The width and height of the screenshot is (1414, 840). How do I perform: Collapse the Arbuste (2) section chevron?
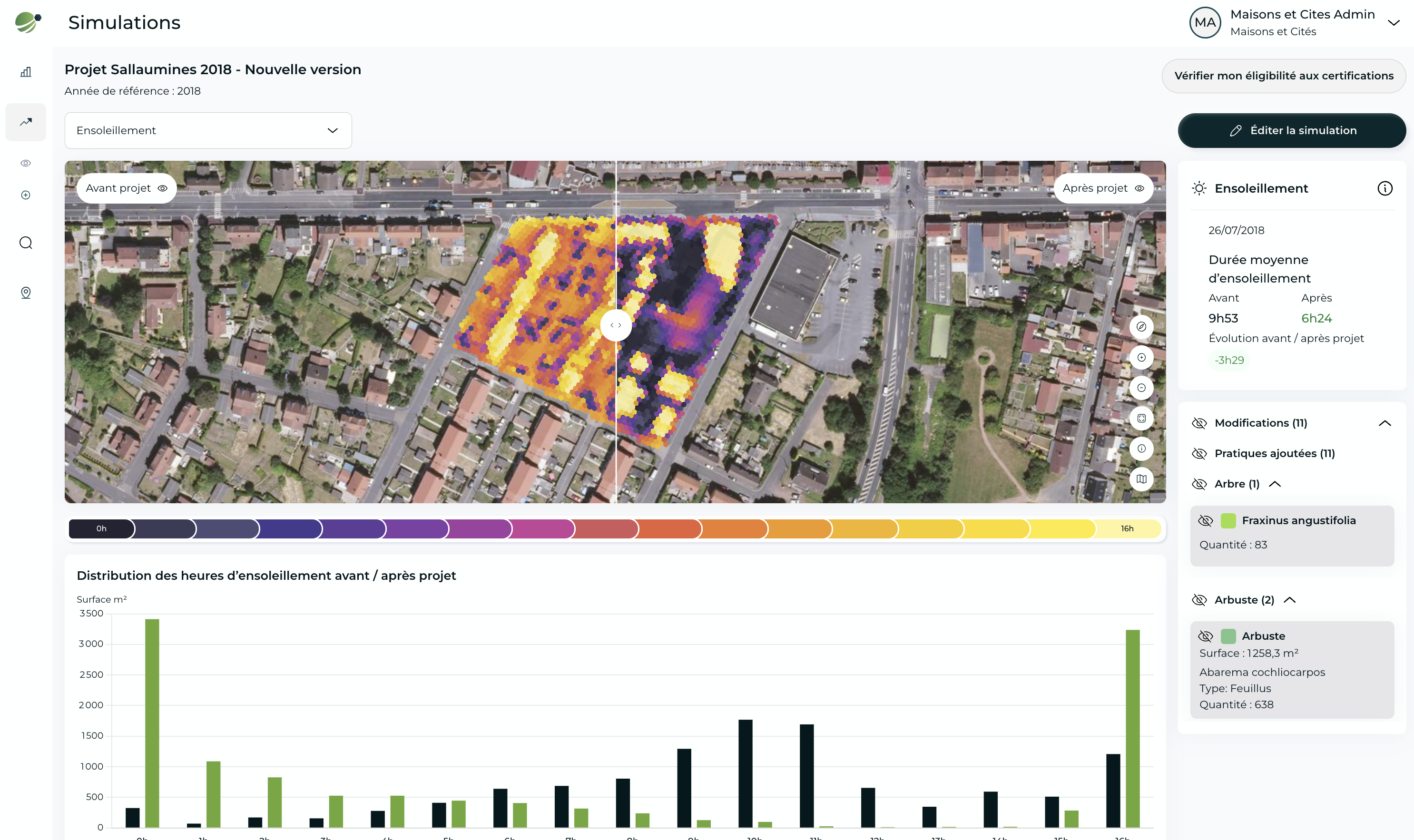pyautogui.click(x=1289, y=600)
